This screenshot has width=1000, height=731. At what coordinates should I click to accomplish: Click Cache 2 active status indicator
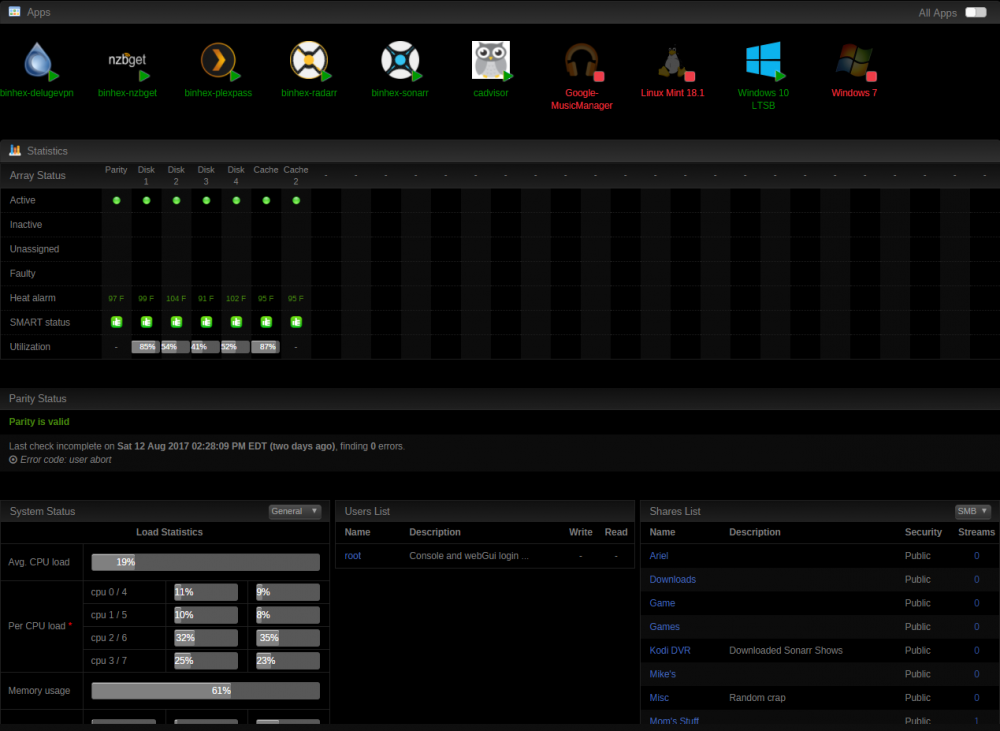(x=296, y=200)
